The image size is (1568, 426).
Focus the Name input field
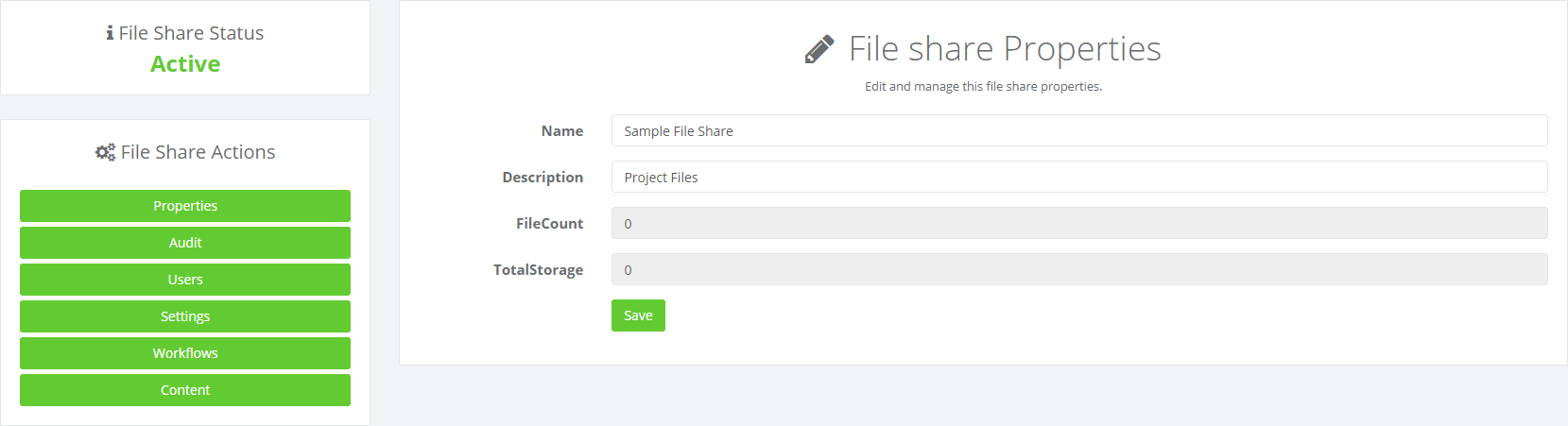coord(1079,130)
